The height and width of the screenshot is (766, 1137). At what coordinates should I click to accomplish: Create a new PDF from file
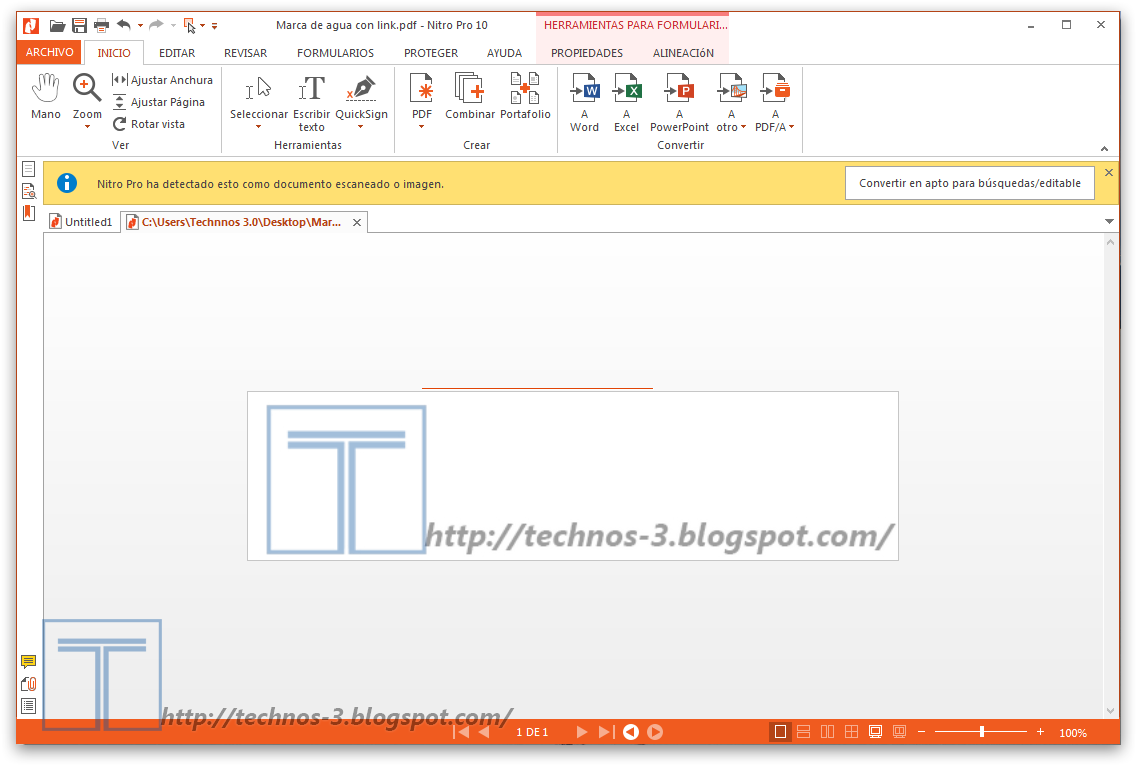tap(421, 96)
